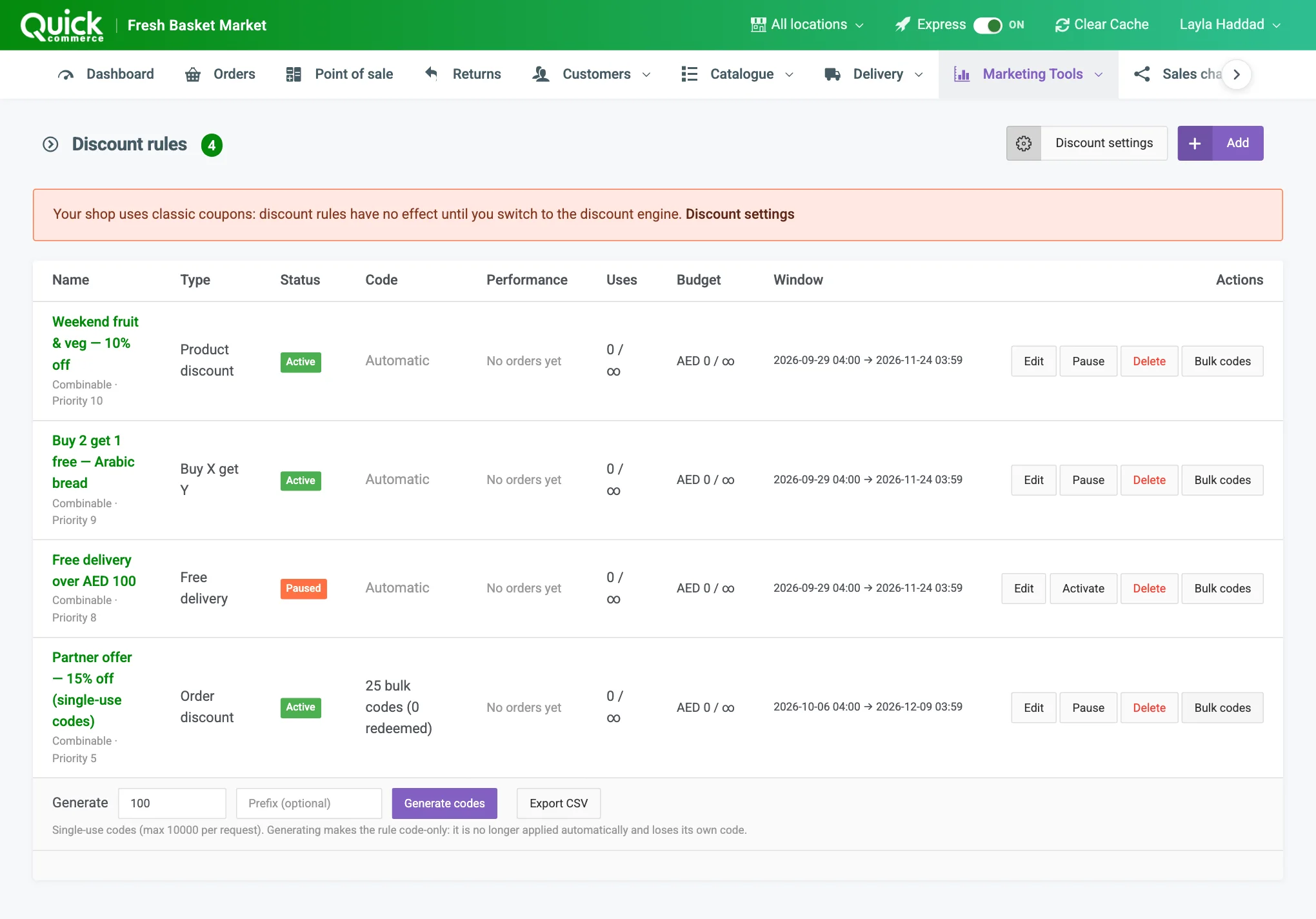This screenshot has width=1316, height=919.
Task: Click the Quick commerce logo
Action: coord(62,26)
